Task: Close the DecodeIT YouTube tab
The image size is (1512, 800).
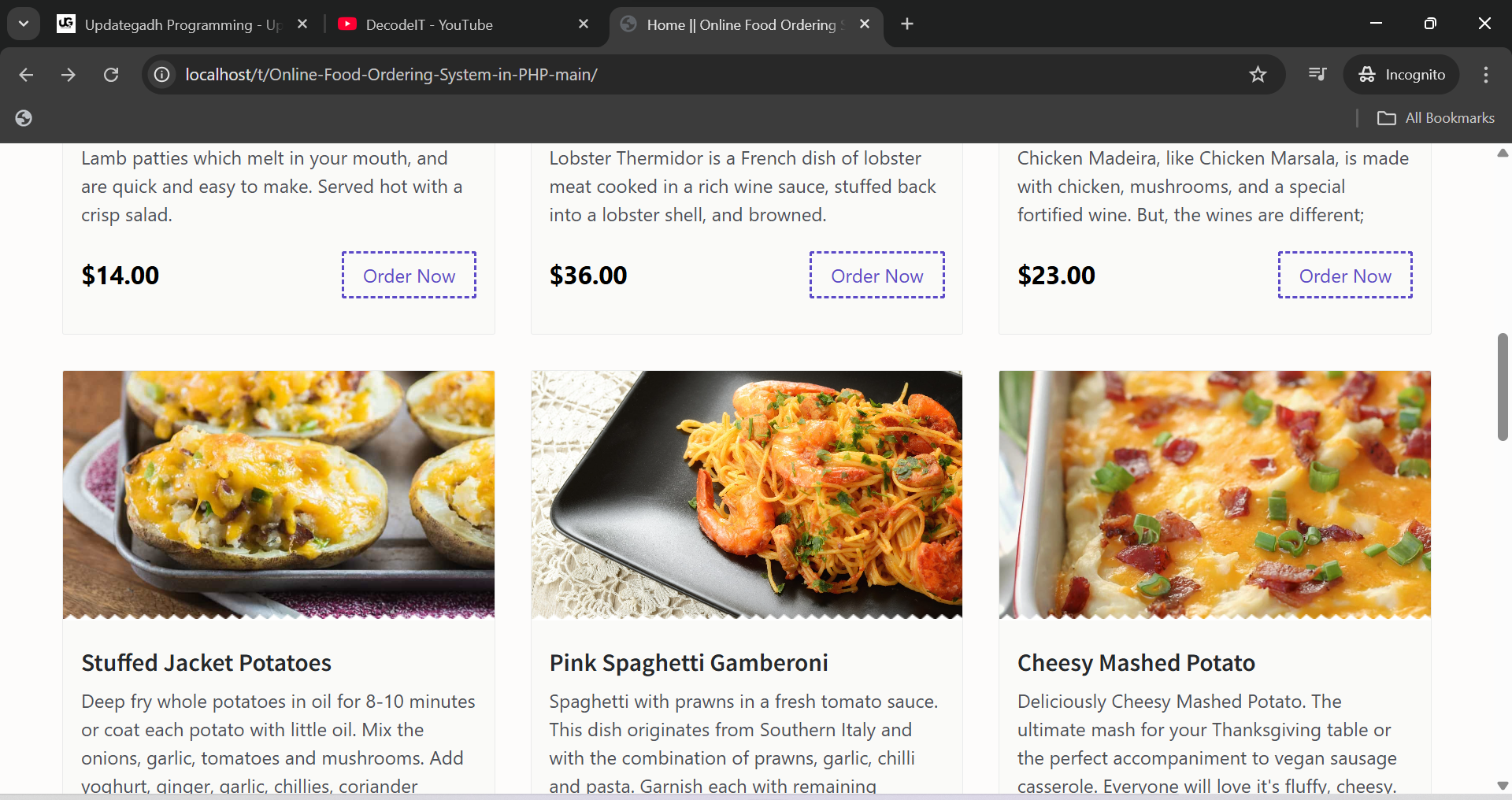Action: pos(584,24)
